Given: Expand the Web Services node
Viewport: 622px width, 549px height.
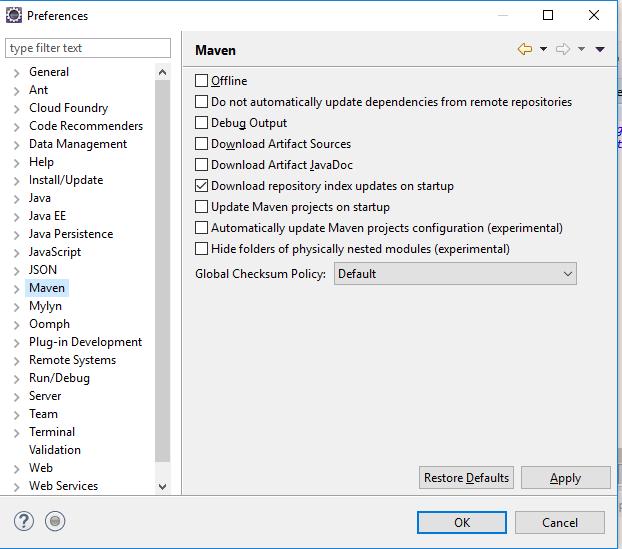Looking at the screenshot, I should 16,487.
